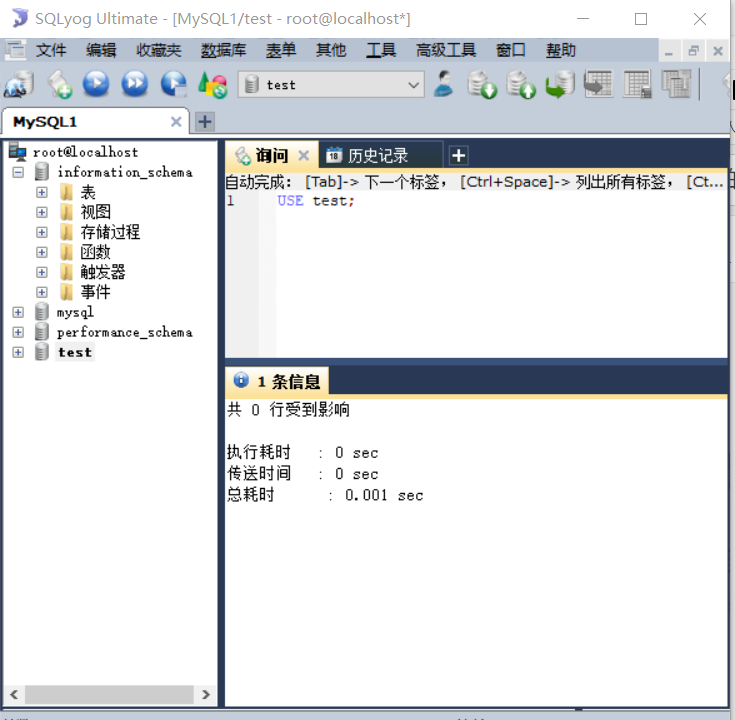Open the 帮助 menu

[561, 50]
